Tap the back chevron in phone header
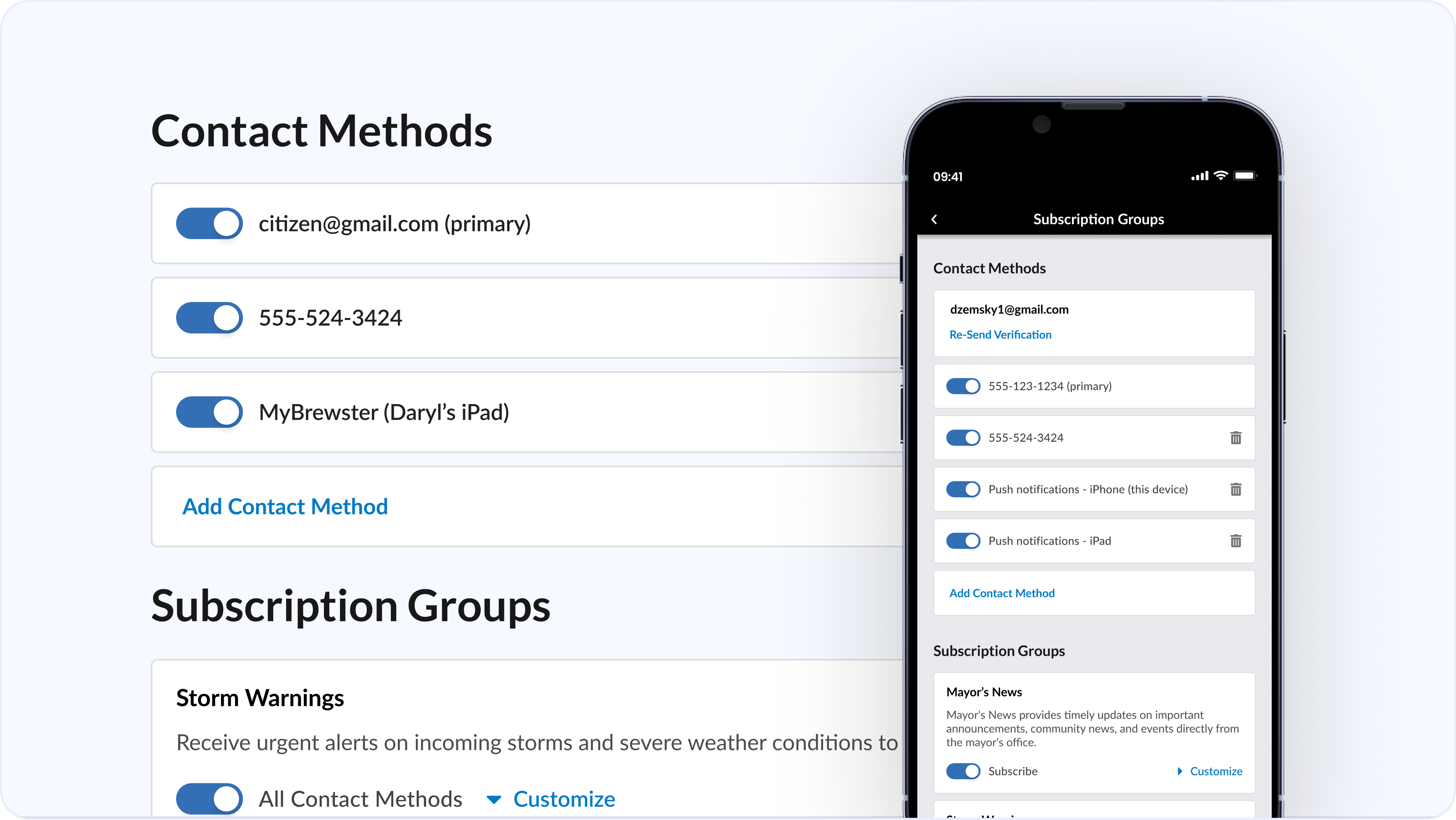Viewport: 1456px width, 820px height. coord(934,219)
